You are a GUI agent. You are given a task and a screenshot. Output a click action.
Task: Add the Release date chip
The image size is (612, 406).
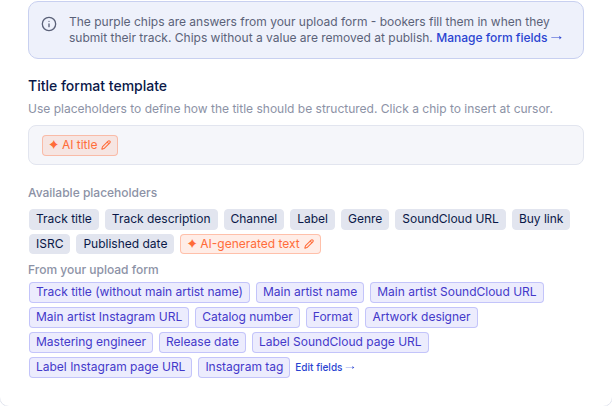(202, 342)
